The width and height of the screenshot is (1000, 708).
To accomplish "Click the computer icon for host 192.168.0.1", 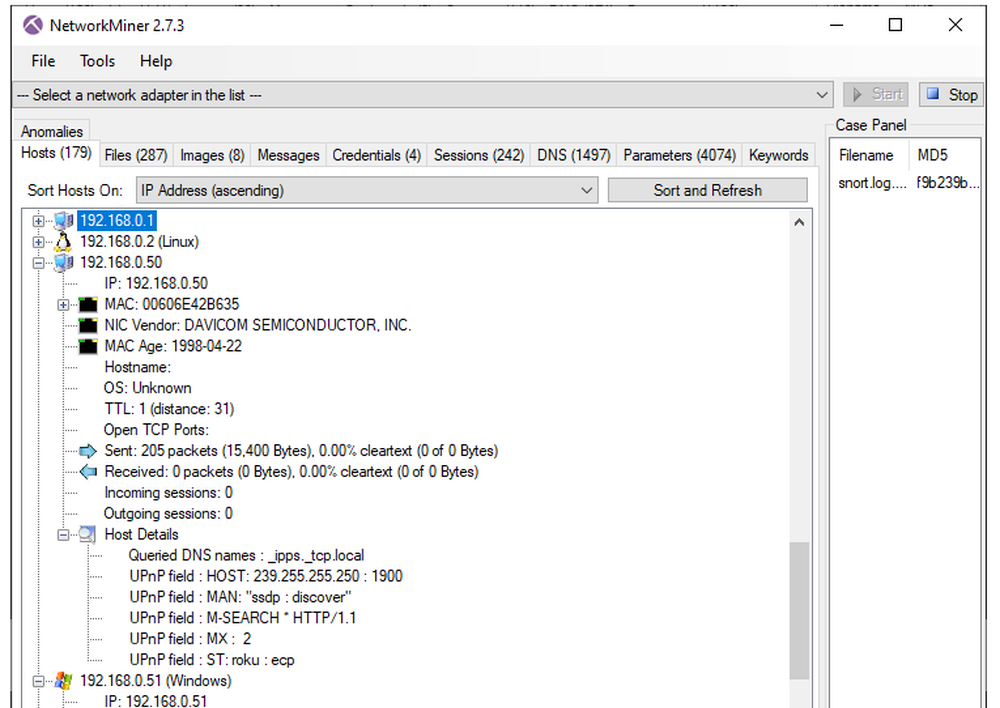I will point(63,221).
